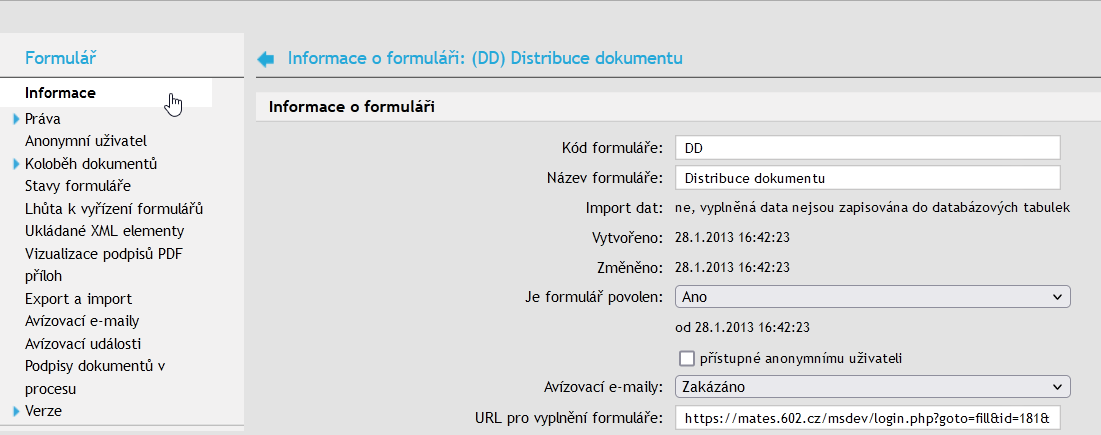Open Avízovací e-maily in sidebar
The height and width of the screenshot is (435, 1101).
pos(82,321)
